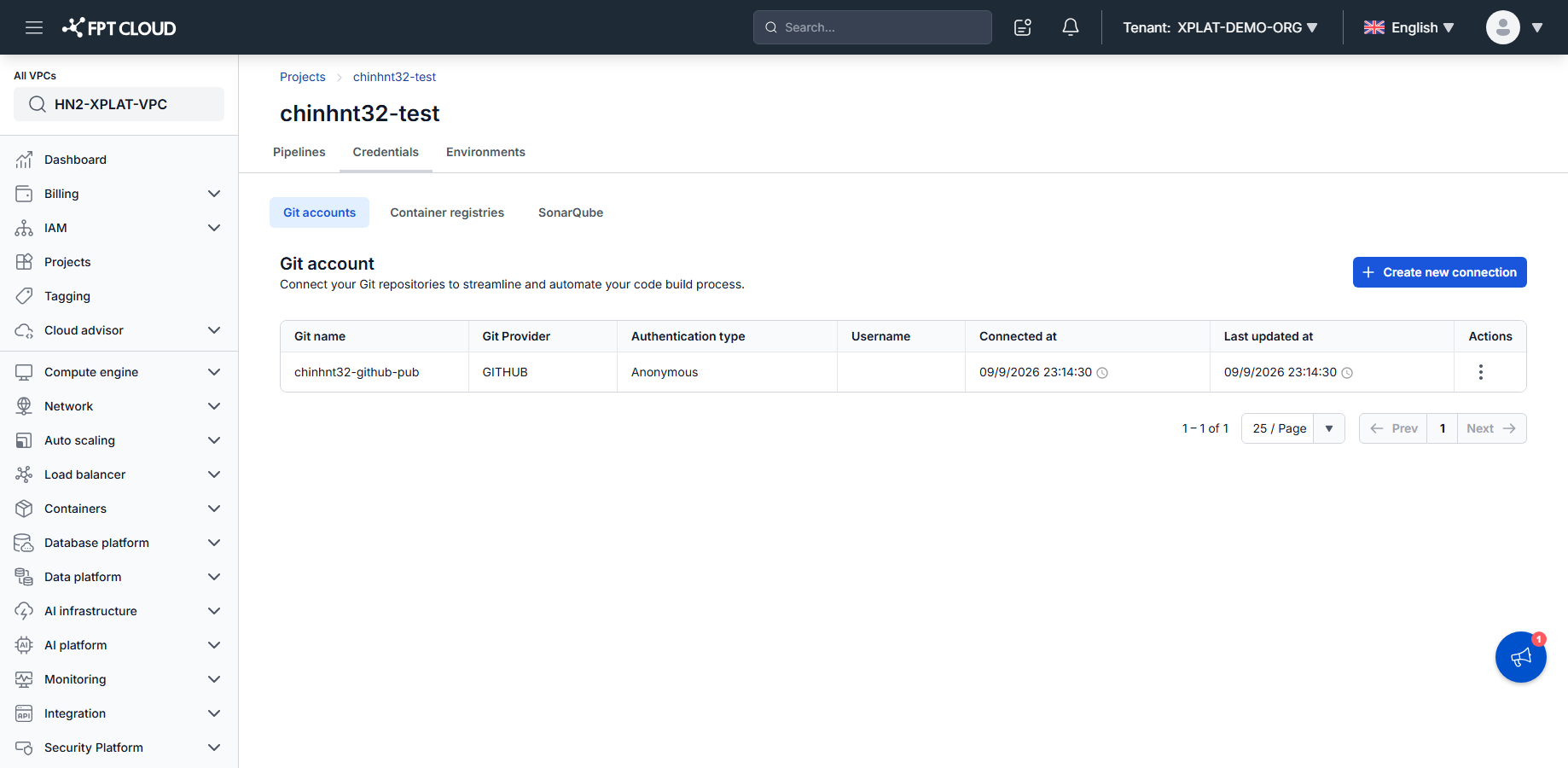Open the announcement megaphone widget
The image size is (1568, 768).
pos(1521,657)
